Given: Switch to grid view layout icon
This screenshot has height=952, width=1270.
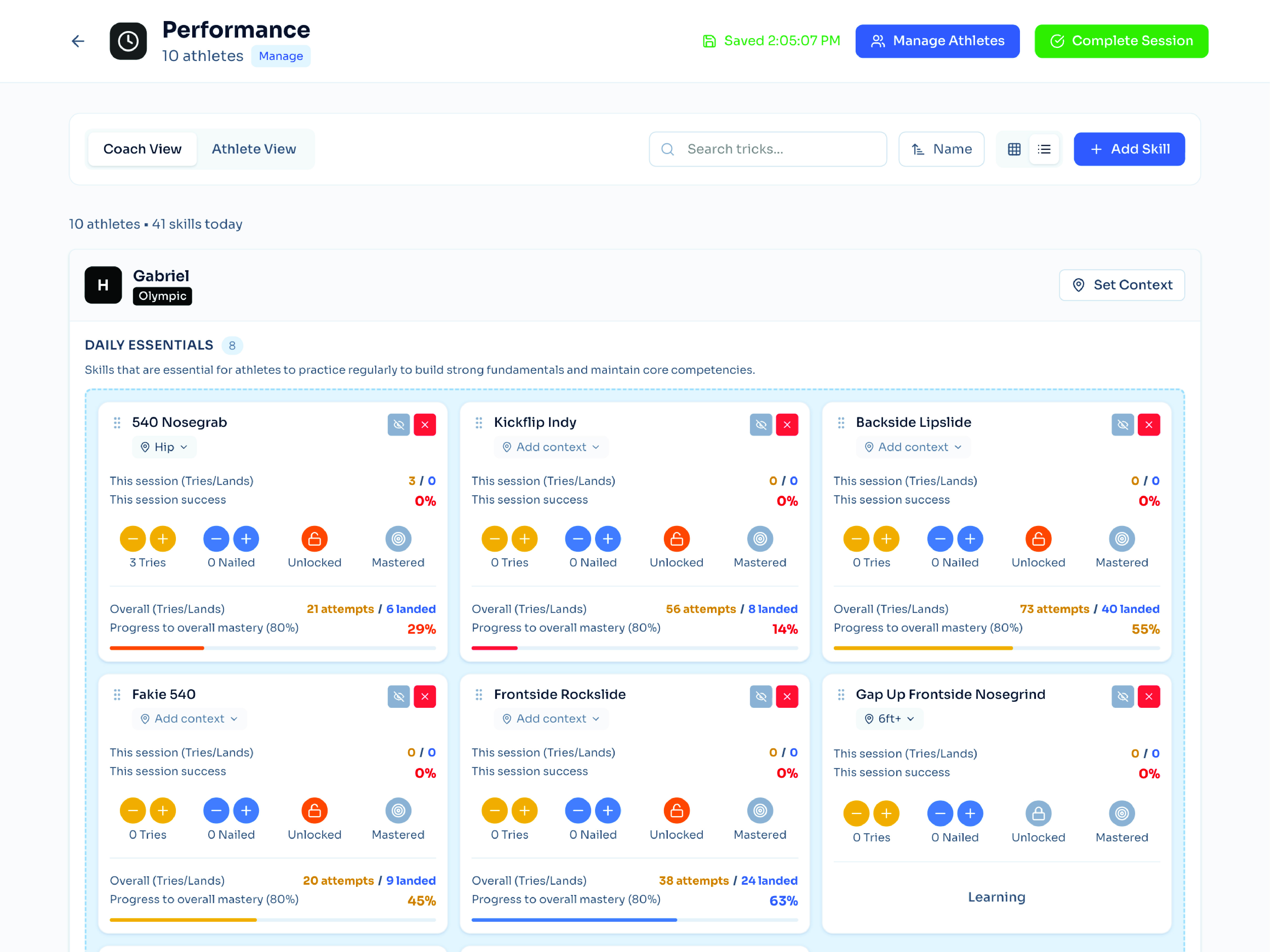Looking at the screenshot, I should (1014, 149).
